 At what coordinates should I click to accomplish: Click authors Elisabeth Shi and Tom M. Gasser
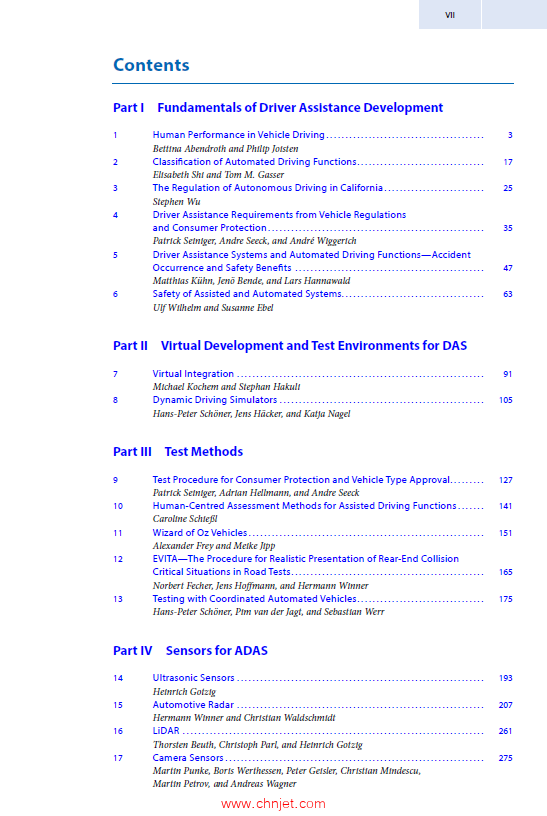click(218, 175)
